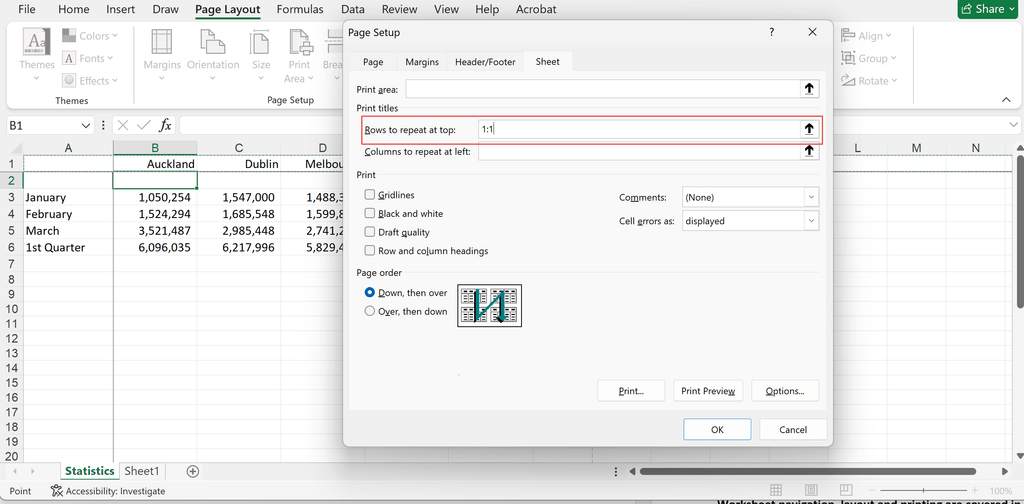
Task: Open the theme Fonts dropdown
Action: [x=88, y=58]
